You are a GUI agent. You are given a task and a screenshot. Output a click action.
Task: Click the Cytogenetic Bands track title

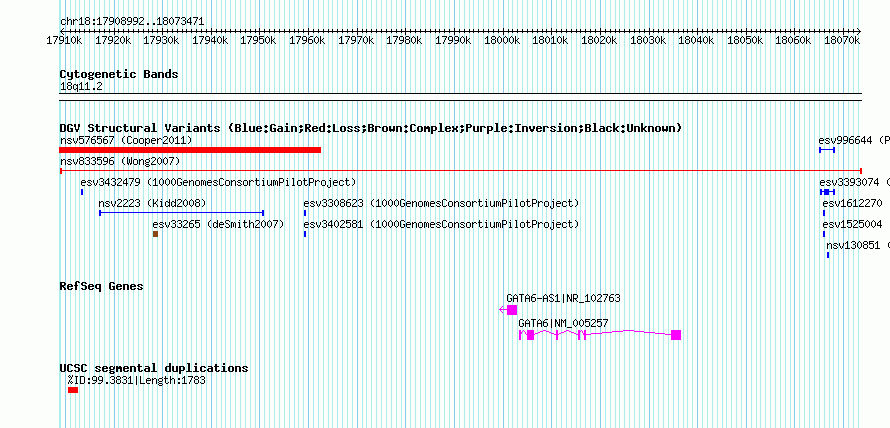click(x=119, y=74)
